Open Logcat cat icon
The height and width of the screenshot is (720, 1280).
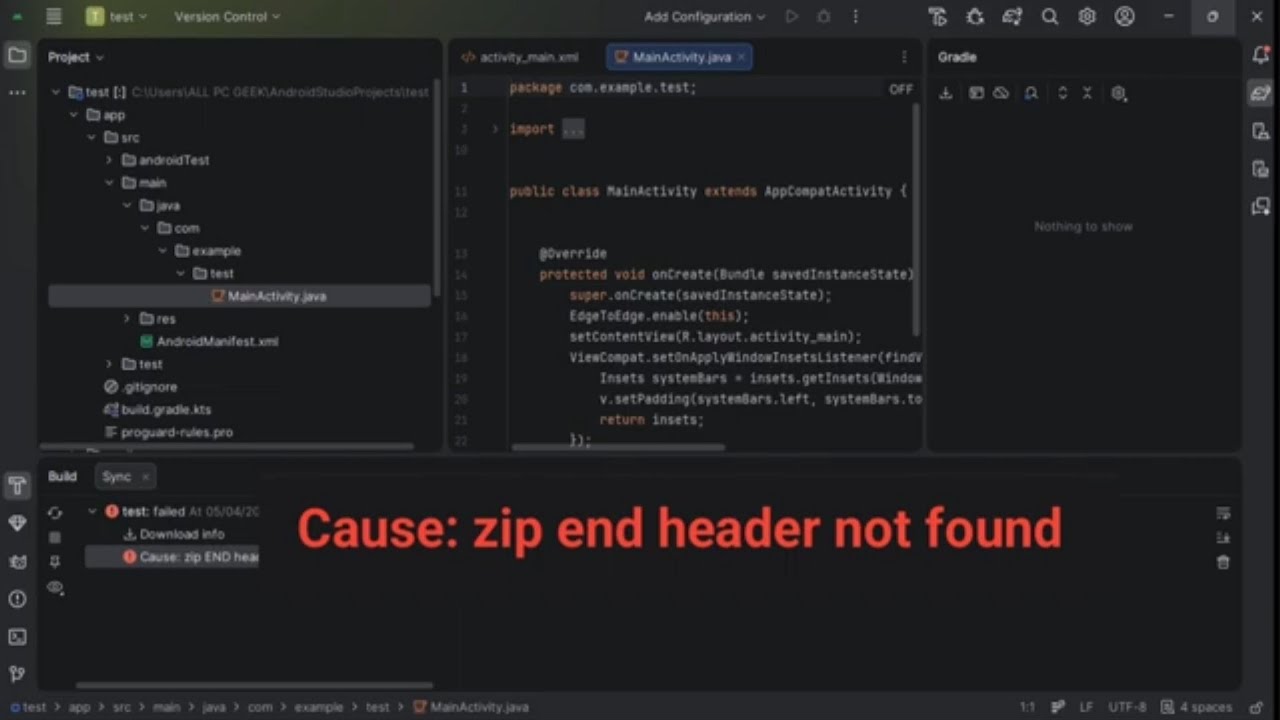coord(17,562)
